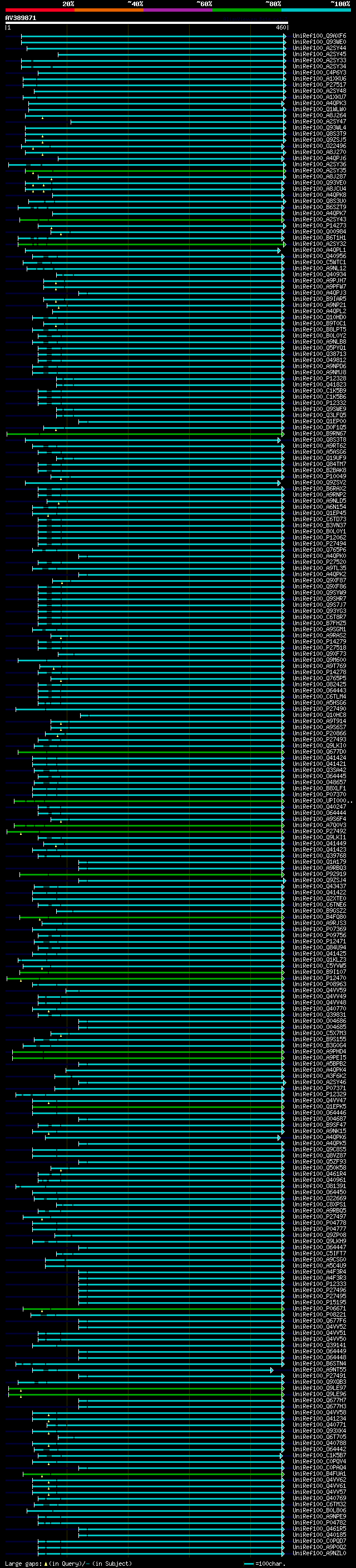Select the UniRef100_A8J264 label
The width and height of the screenshot is (356, 1568).
(x=319, y=115)
